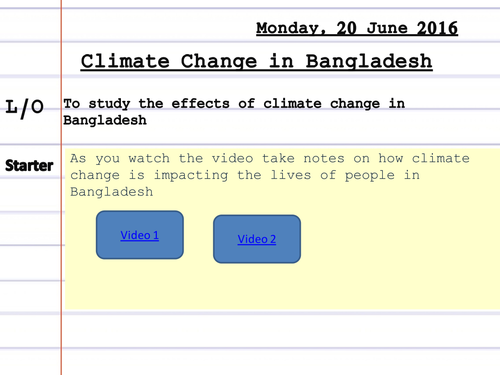Image resolution: width=500 pixels, height=375 pixels.
Task: Click the Starter label in the margin
Action: point(29,166)
